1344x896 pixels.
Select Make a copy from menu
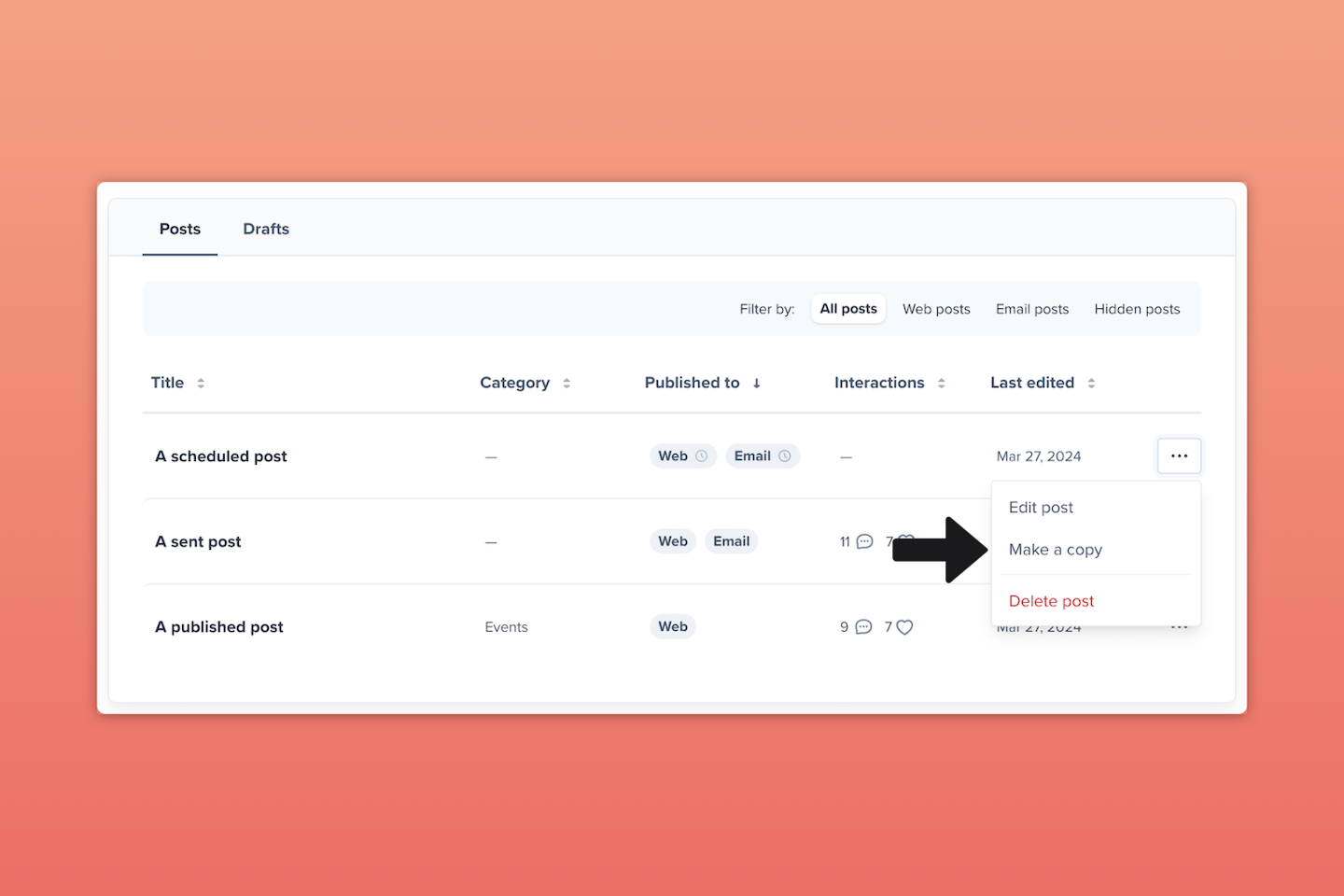coord(1055,550)
